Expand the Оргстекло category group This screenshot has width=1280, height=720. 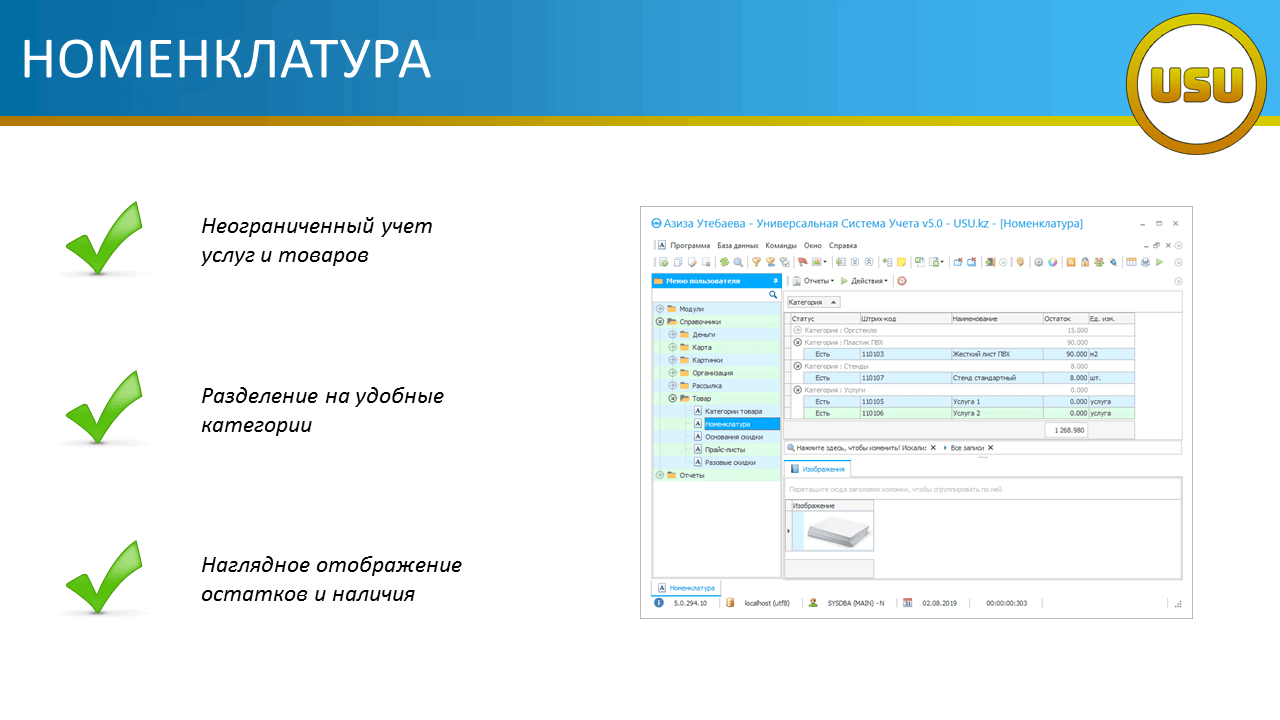tap(798, 330)
